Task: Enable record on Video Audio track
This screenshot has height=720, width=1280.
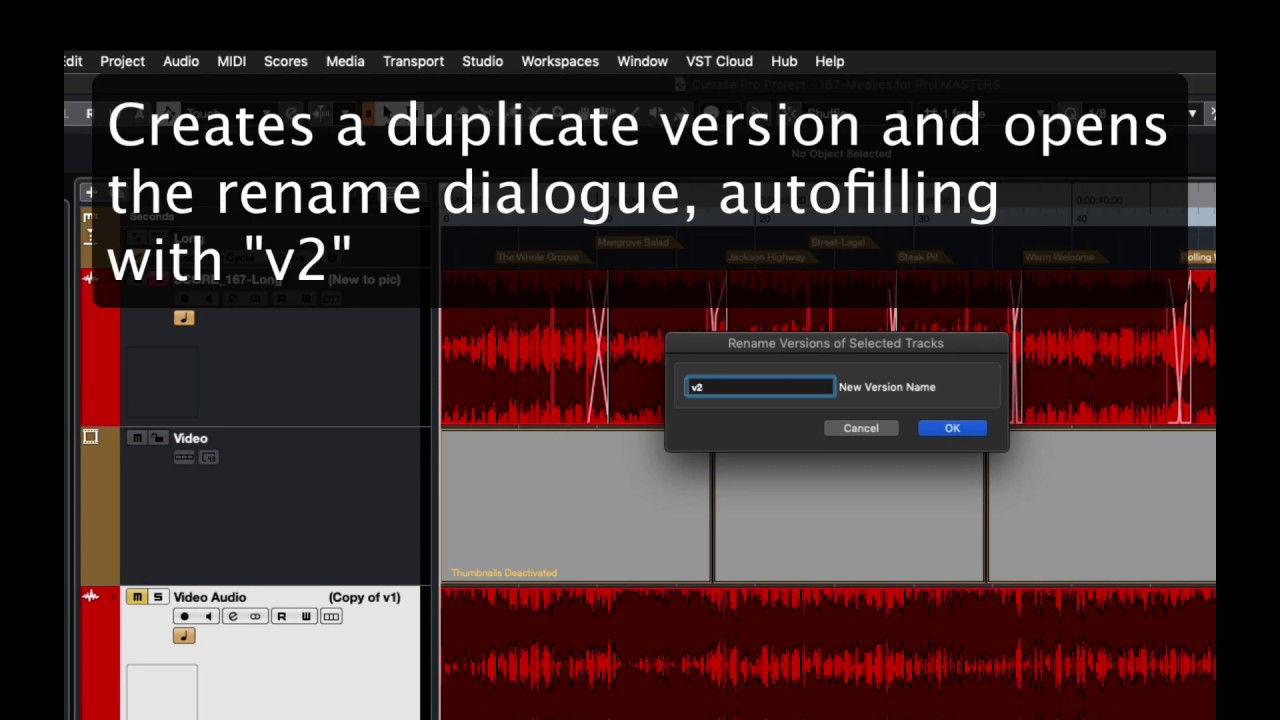Action: (184, 616)
